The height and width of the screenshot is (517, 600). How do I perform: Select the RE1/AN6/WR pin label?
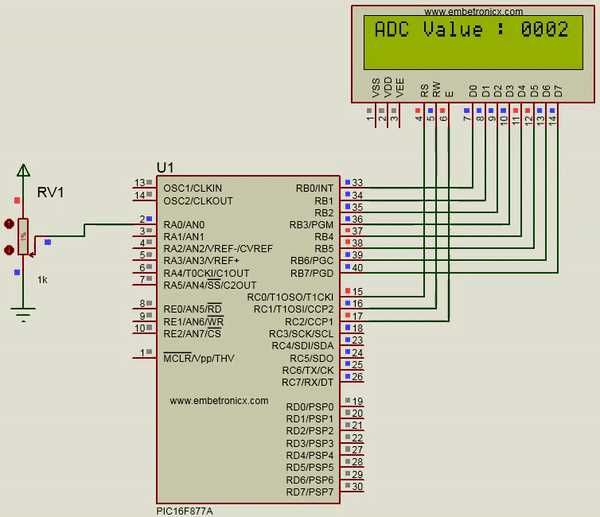coord(193,321)
